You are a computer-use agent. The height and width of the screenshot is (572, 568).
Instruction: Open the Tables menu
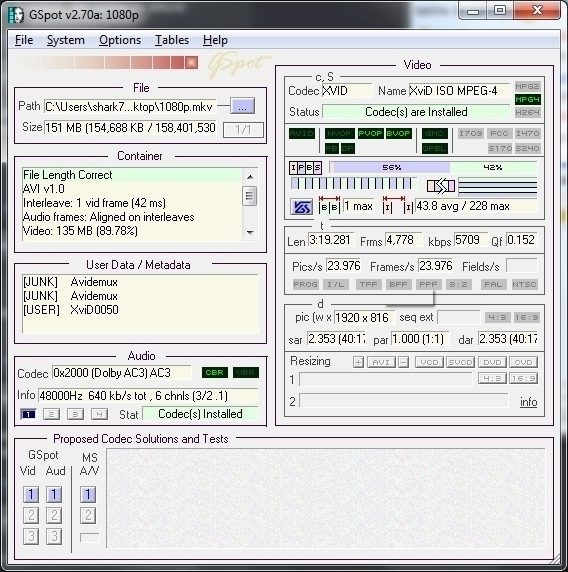click(172, 40)
